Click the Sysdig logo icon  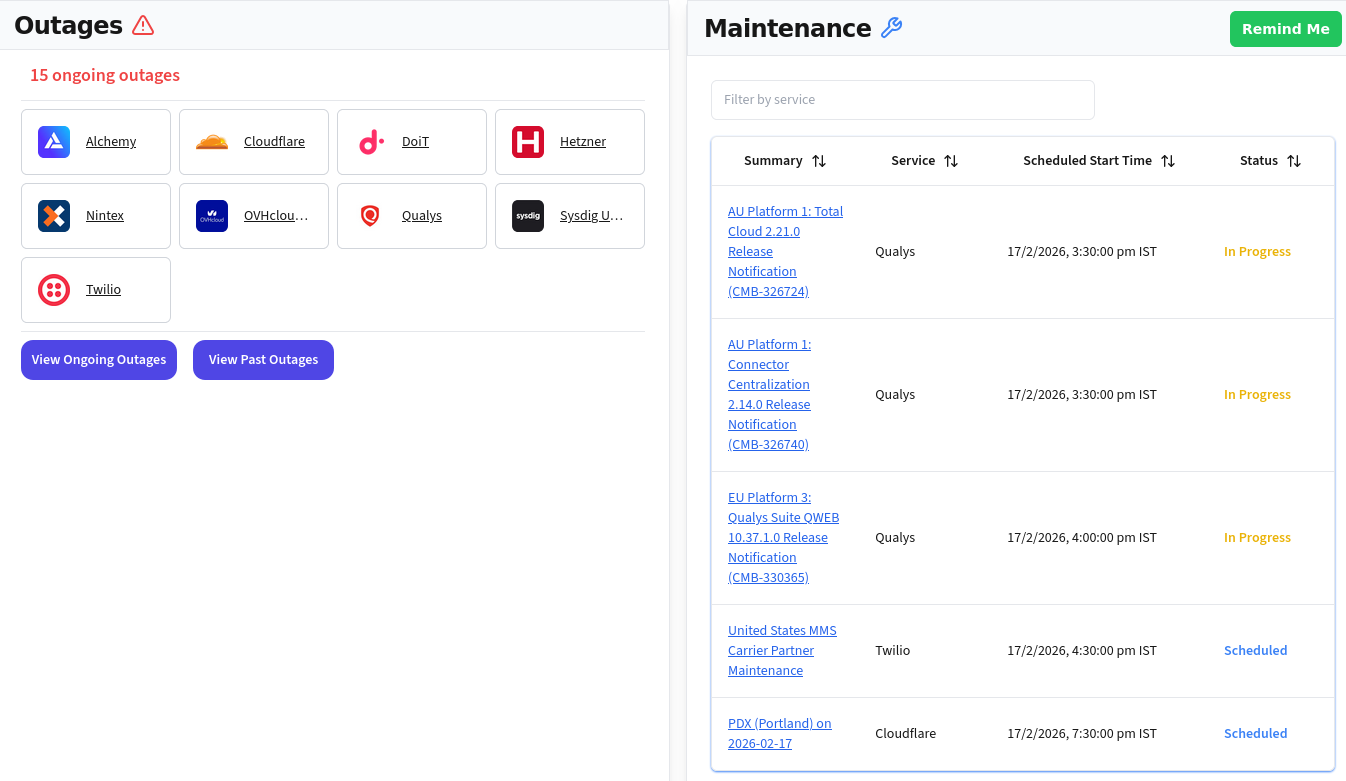[x=528, y=216]
